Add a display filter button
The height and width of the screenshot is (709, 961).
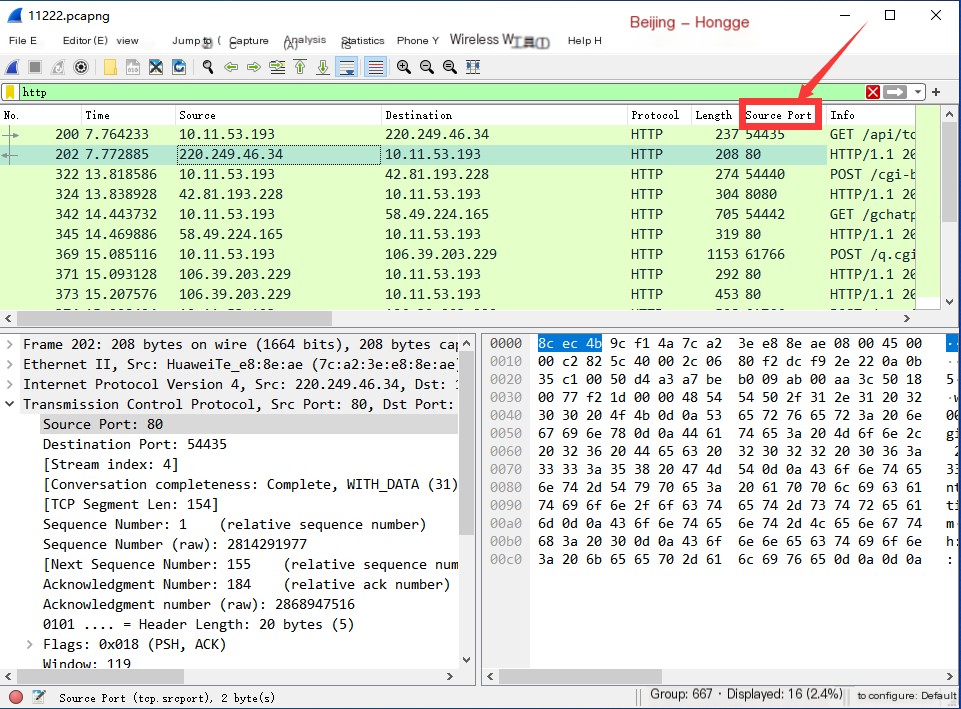(936, 92)
